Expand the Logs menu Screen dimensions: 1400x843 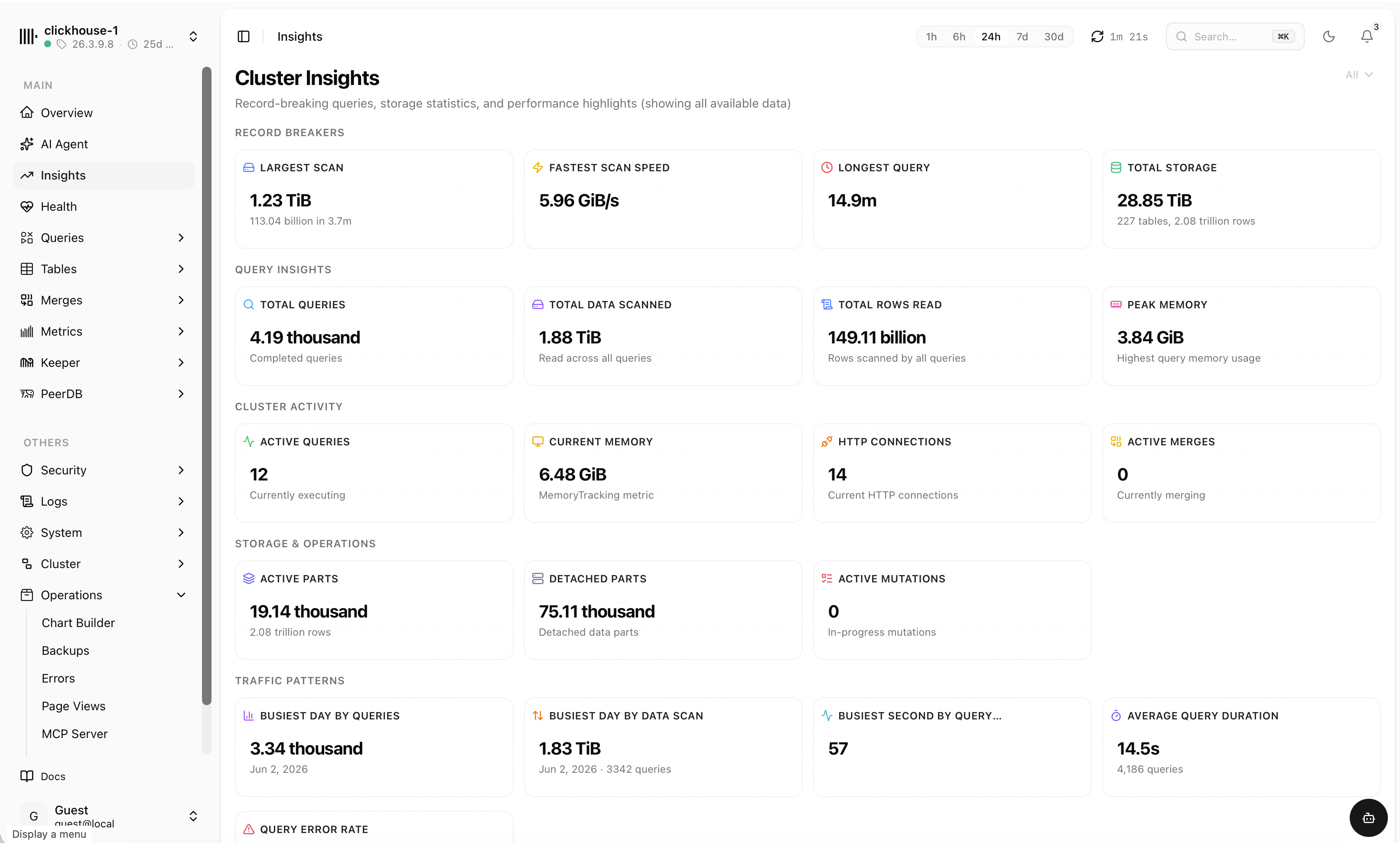[104, 501]
